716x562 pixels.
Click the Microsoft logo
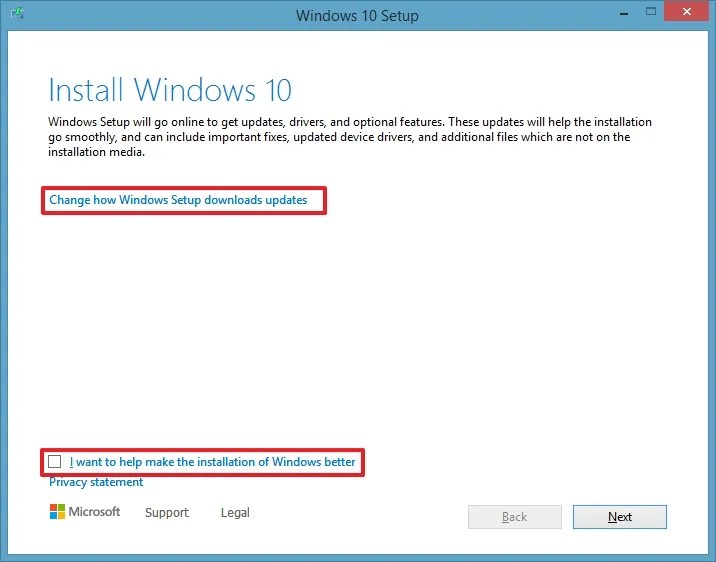[85, 512]
